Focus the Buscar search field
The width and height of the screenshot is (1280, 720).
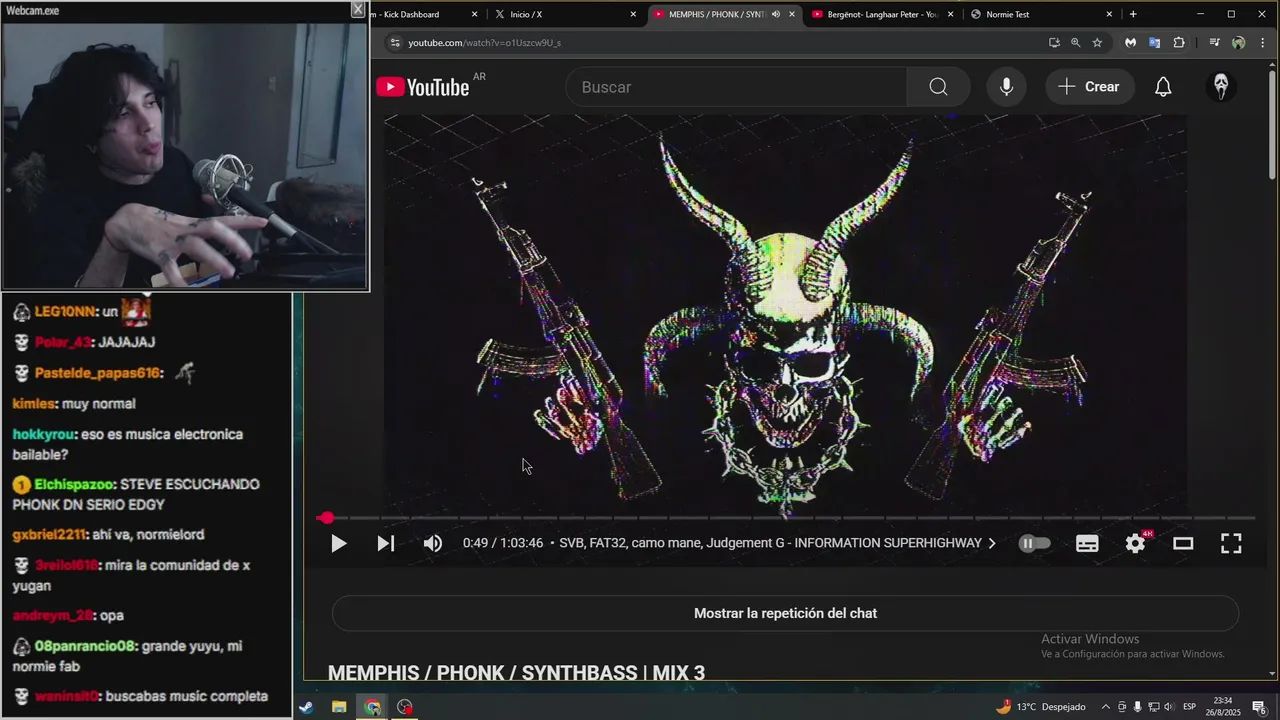[736, 87]
